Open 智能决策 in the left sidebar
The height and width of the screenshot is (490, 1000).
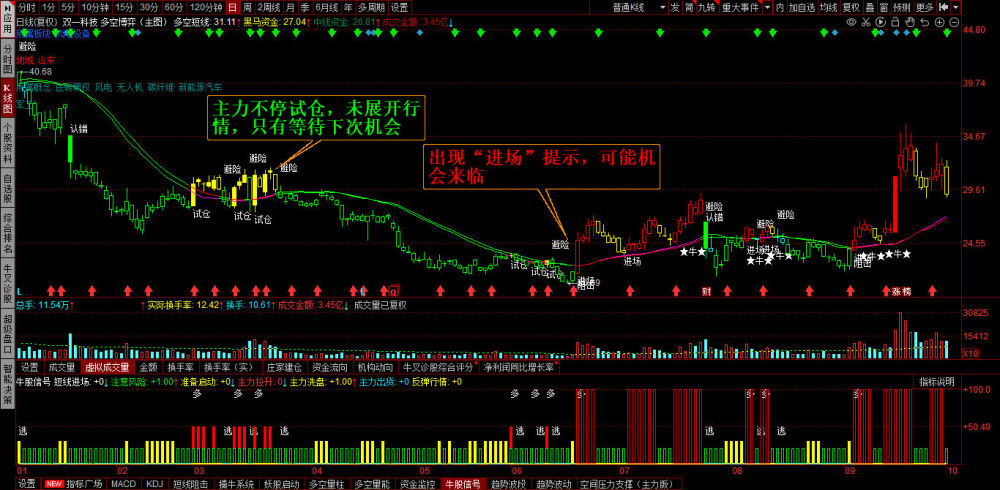pos(7,385)
